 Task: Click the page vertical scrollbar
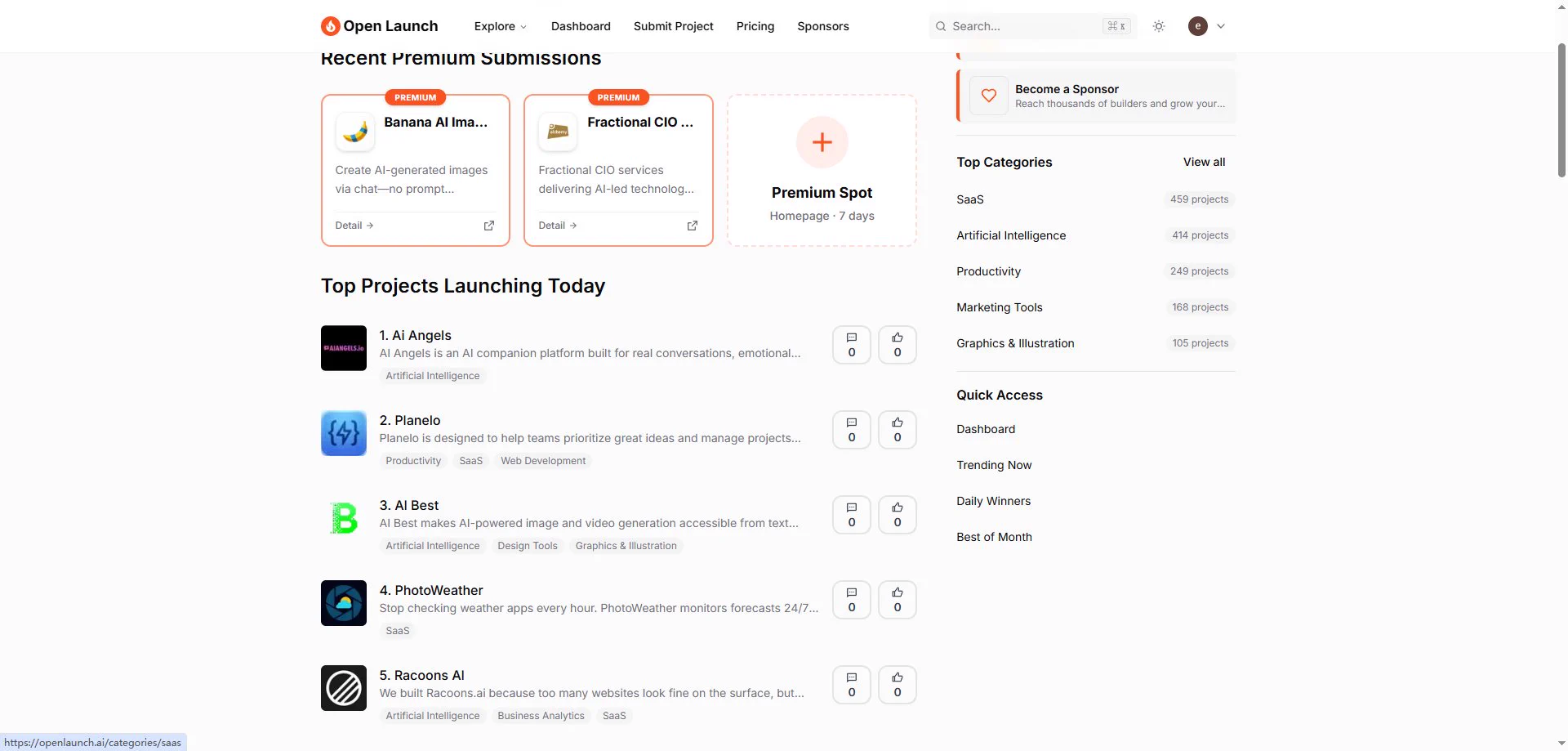pos(1561,110)
